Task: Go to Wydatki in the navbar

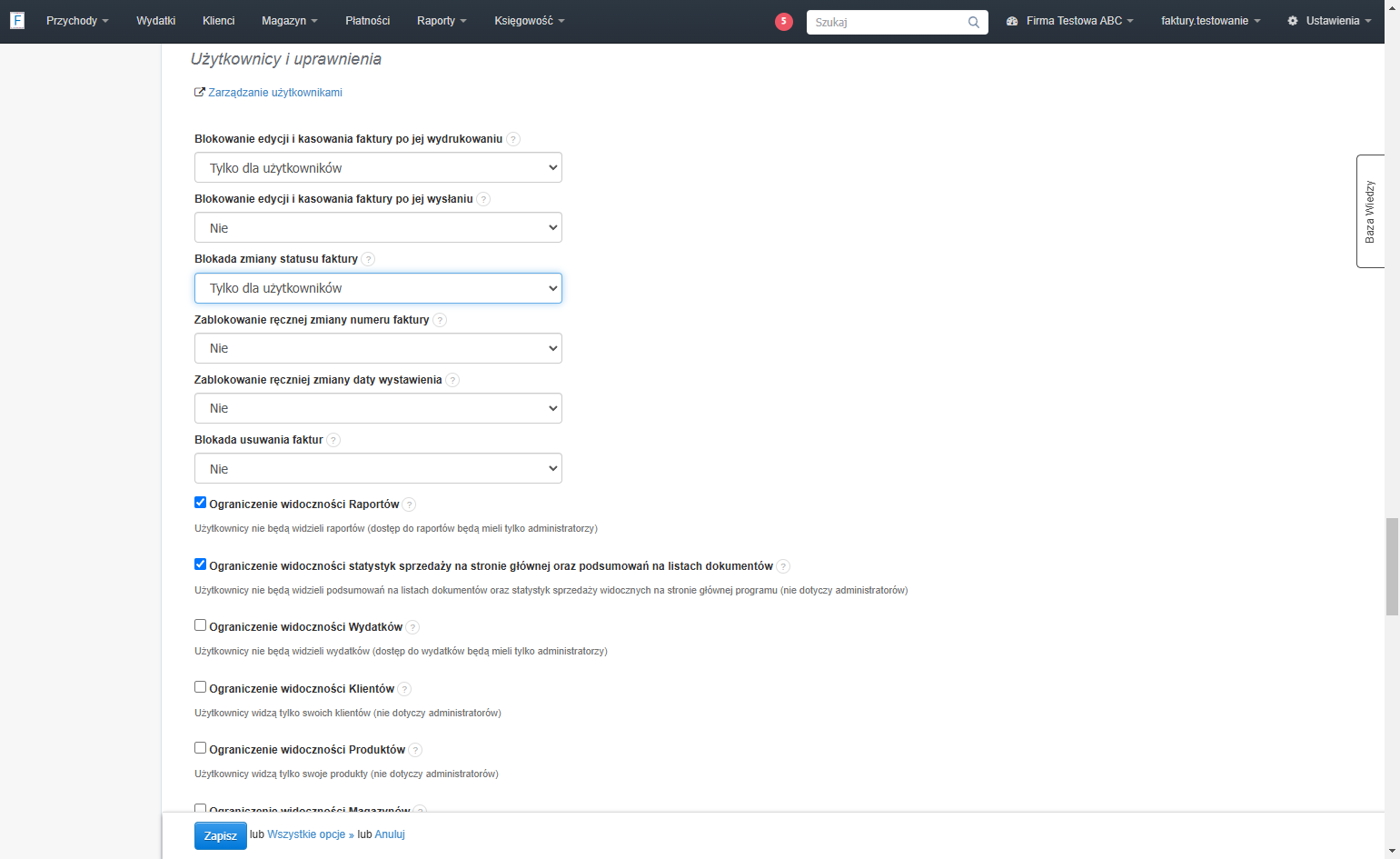Action: [155, 21]
